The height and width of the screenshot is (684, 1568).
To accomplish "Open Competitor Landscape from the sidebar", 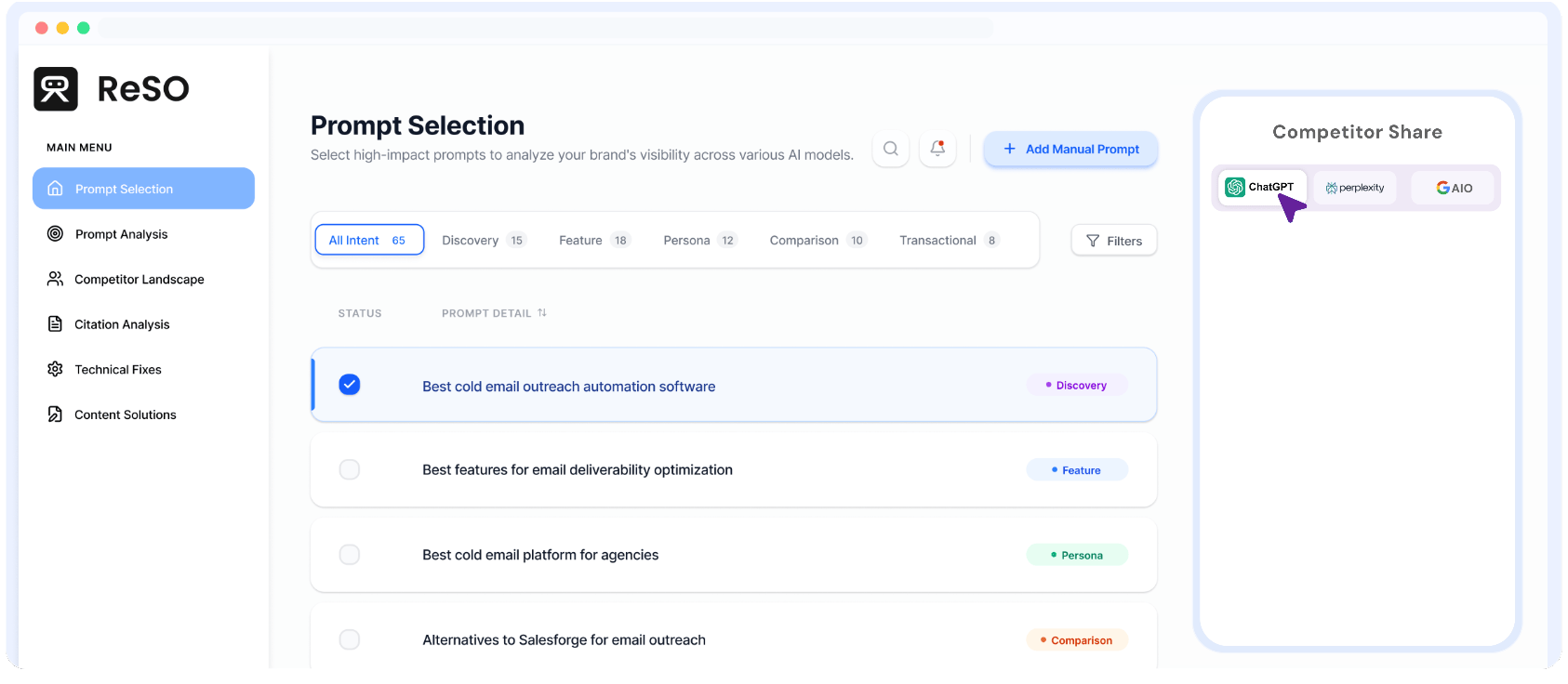I will (x=139, y=279).
